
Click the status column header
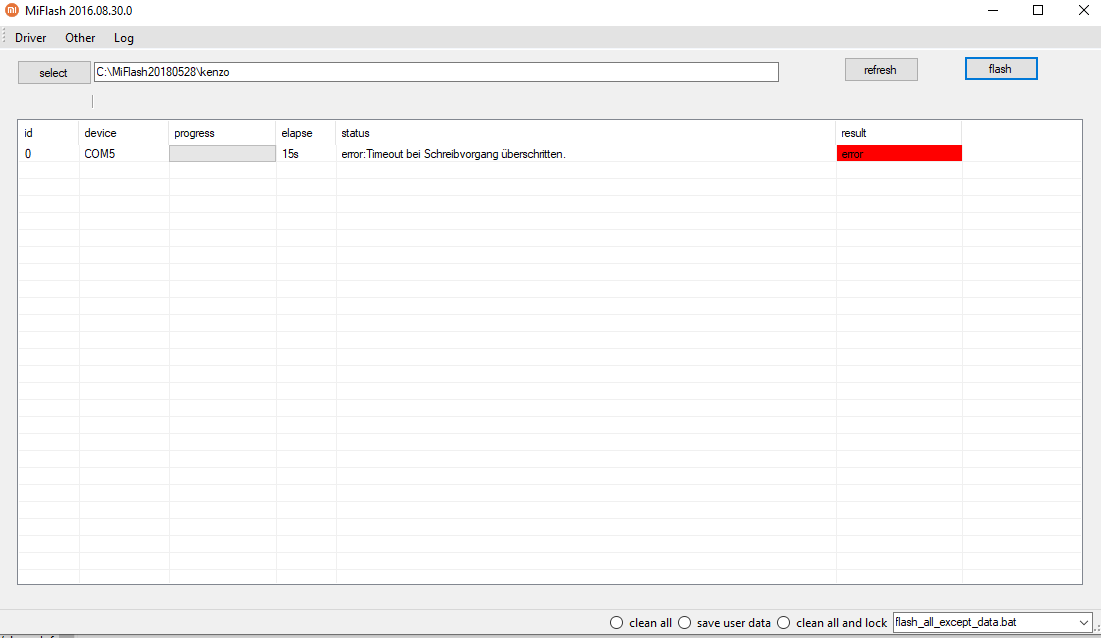click(586, 133)
